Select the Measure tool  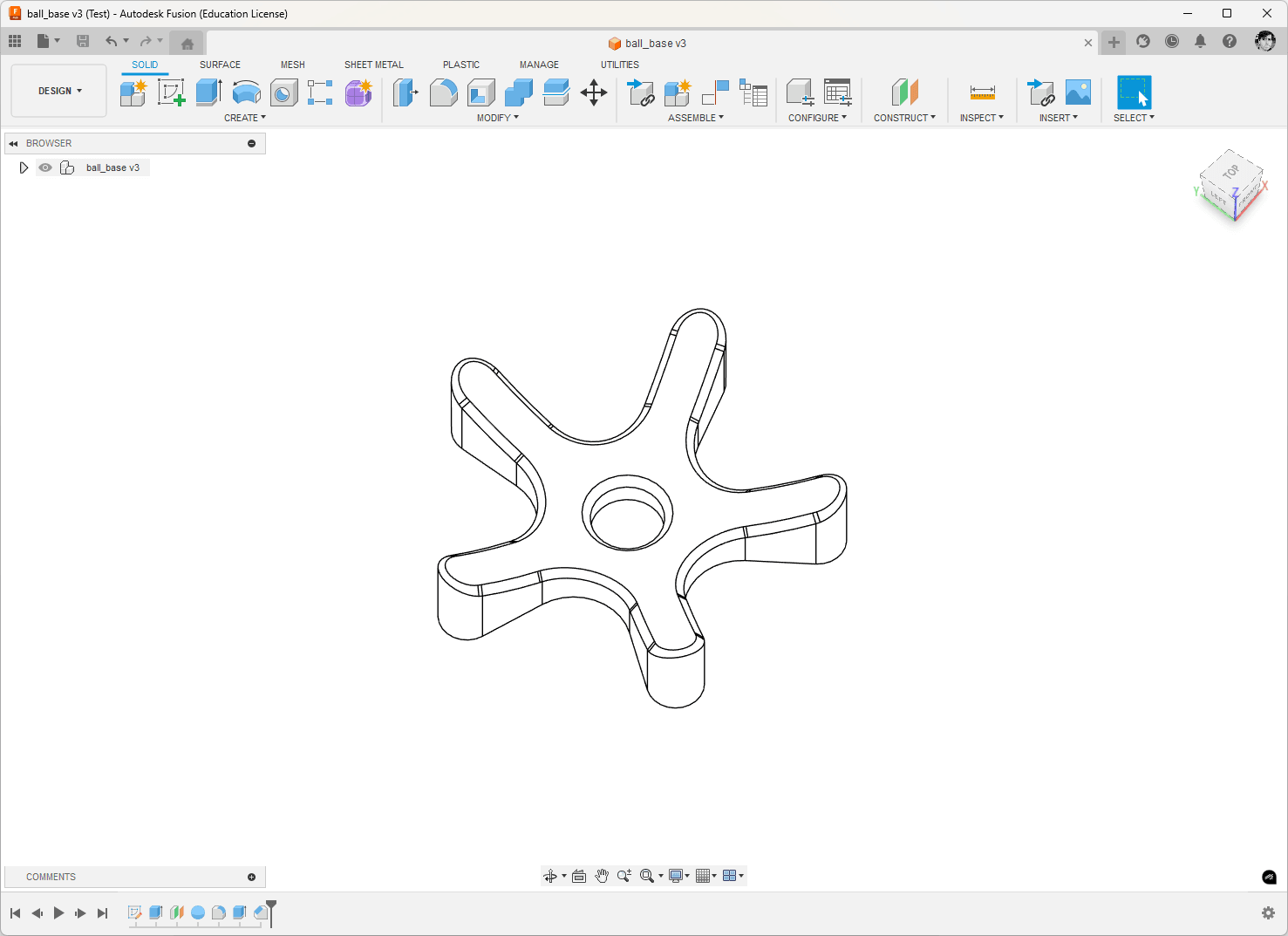[982, 92]
